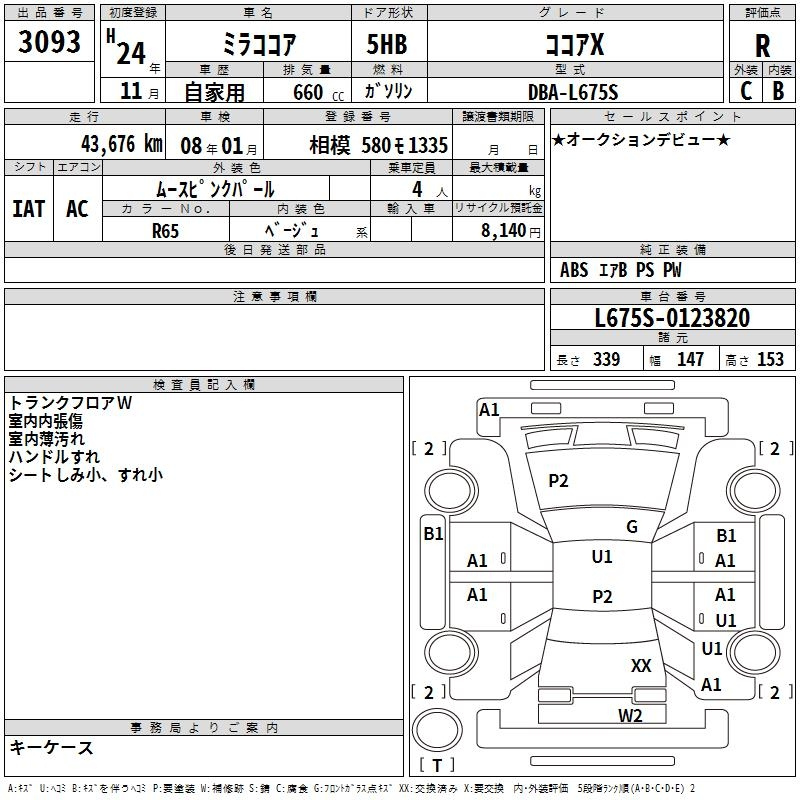Select the fuel type ガソリン

388,91
